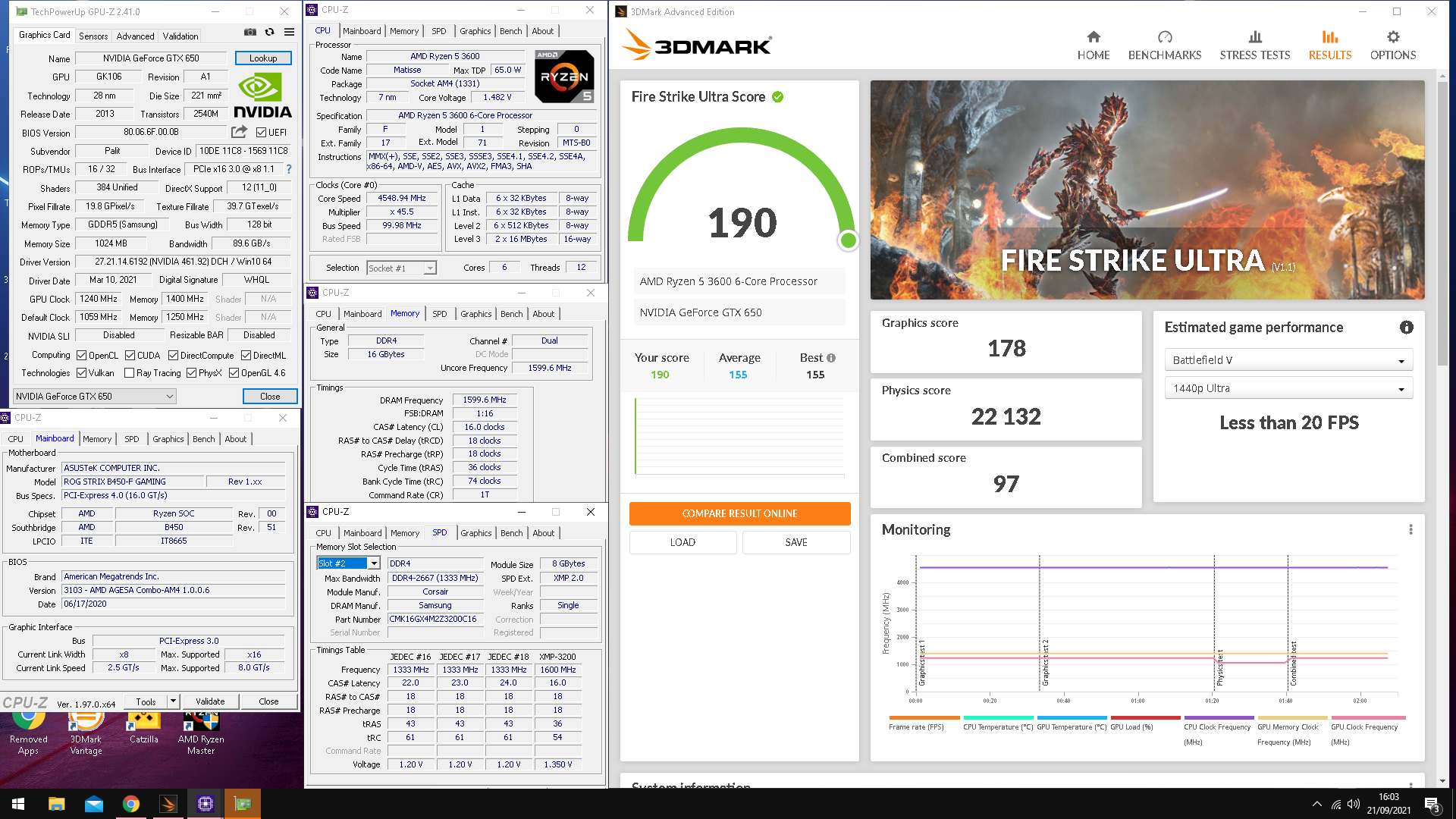Toggle the Vulkan checkbox
This screenshot has width=1456, height=819.
click(x=81, y=372)
